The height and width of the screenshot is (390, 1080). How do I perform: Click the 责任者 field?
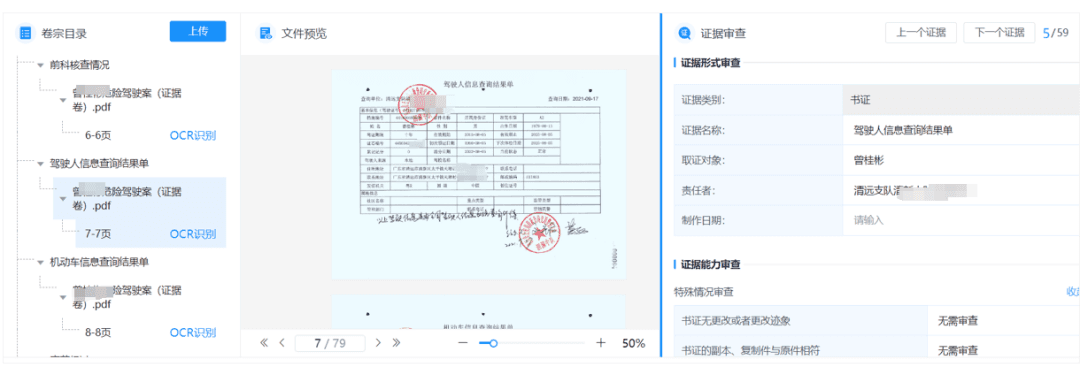(x=961, y=190)
